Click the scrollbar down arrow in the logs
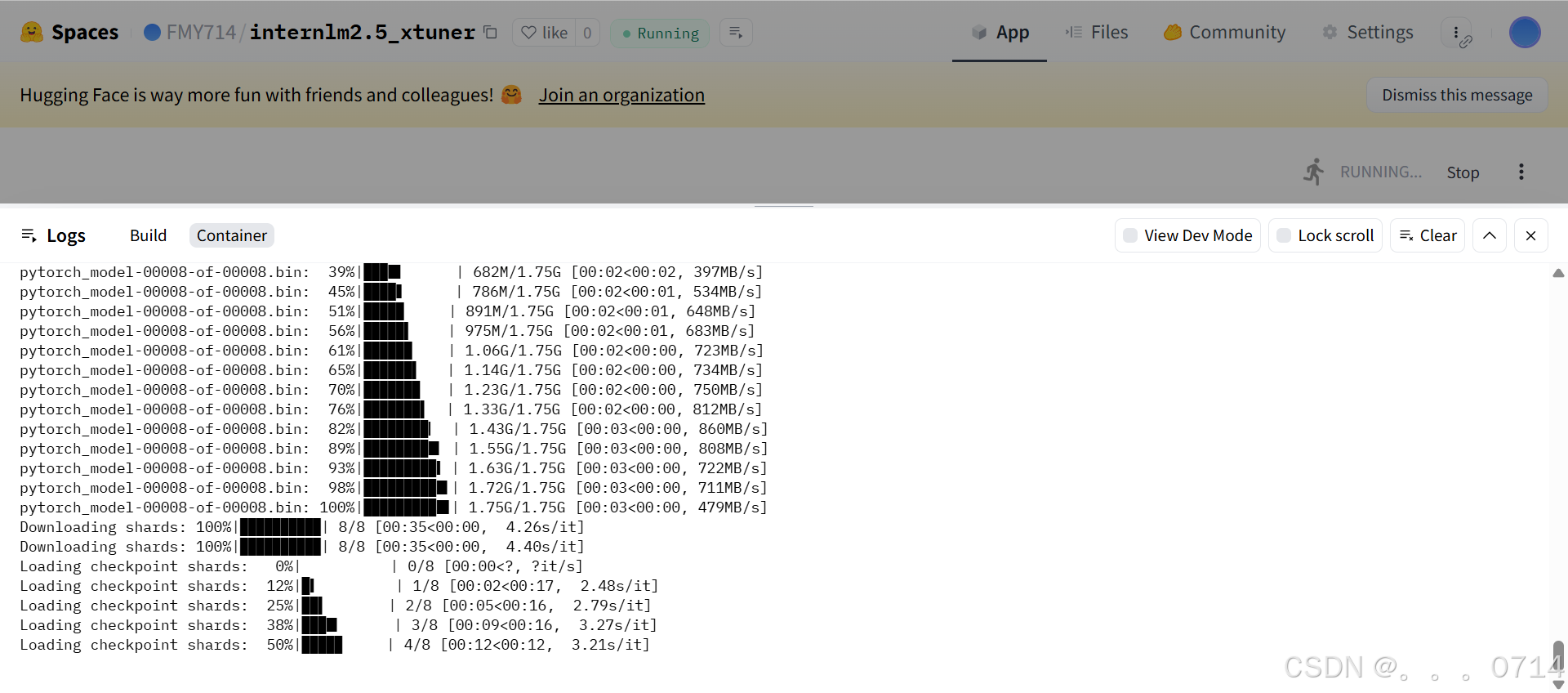This screenshot has height=693, width=1568. (1558, 685)
